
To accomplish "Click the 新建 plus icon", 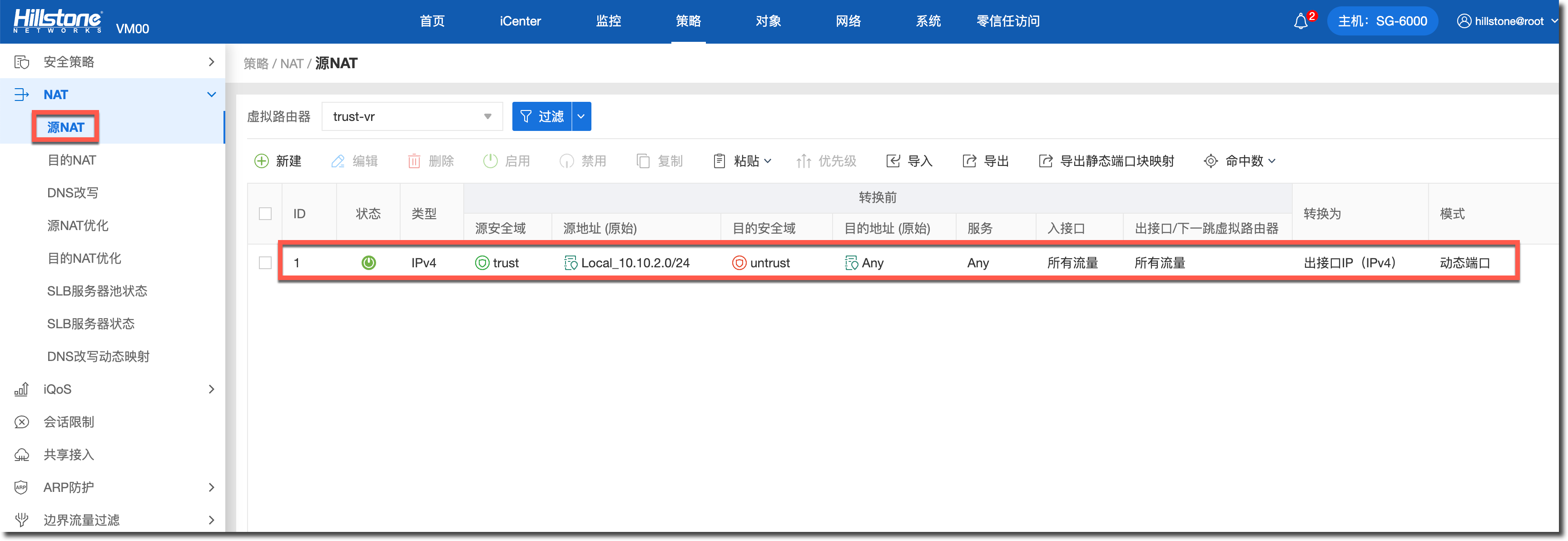I will [261, 161].
